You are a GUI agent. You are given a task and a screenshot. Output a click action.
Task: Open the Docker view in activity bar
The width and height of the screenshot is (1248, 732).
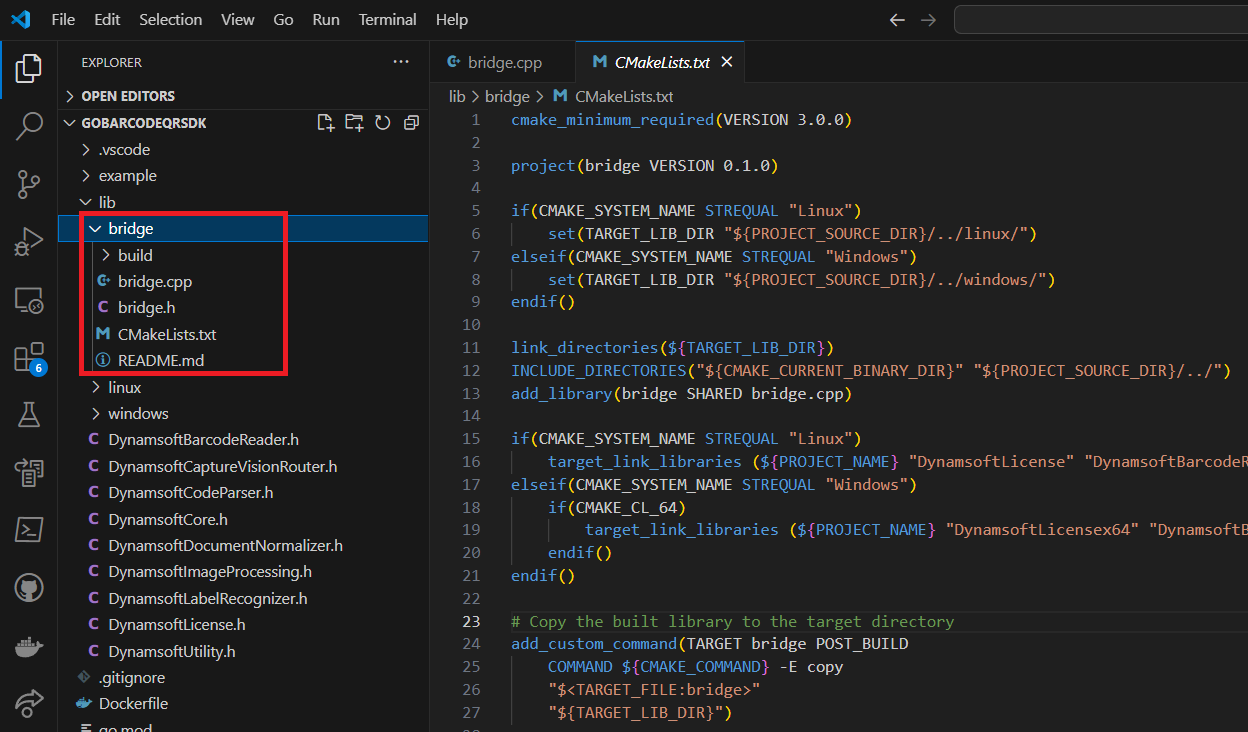pos(29,647)
